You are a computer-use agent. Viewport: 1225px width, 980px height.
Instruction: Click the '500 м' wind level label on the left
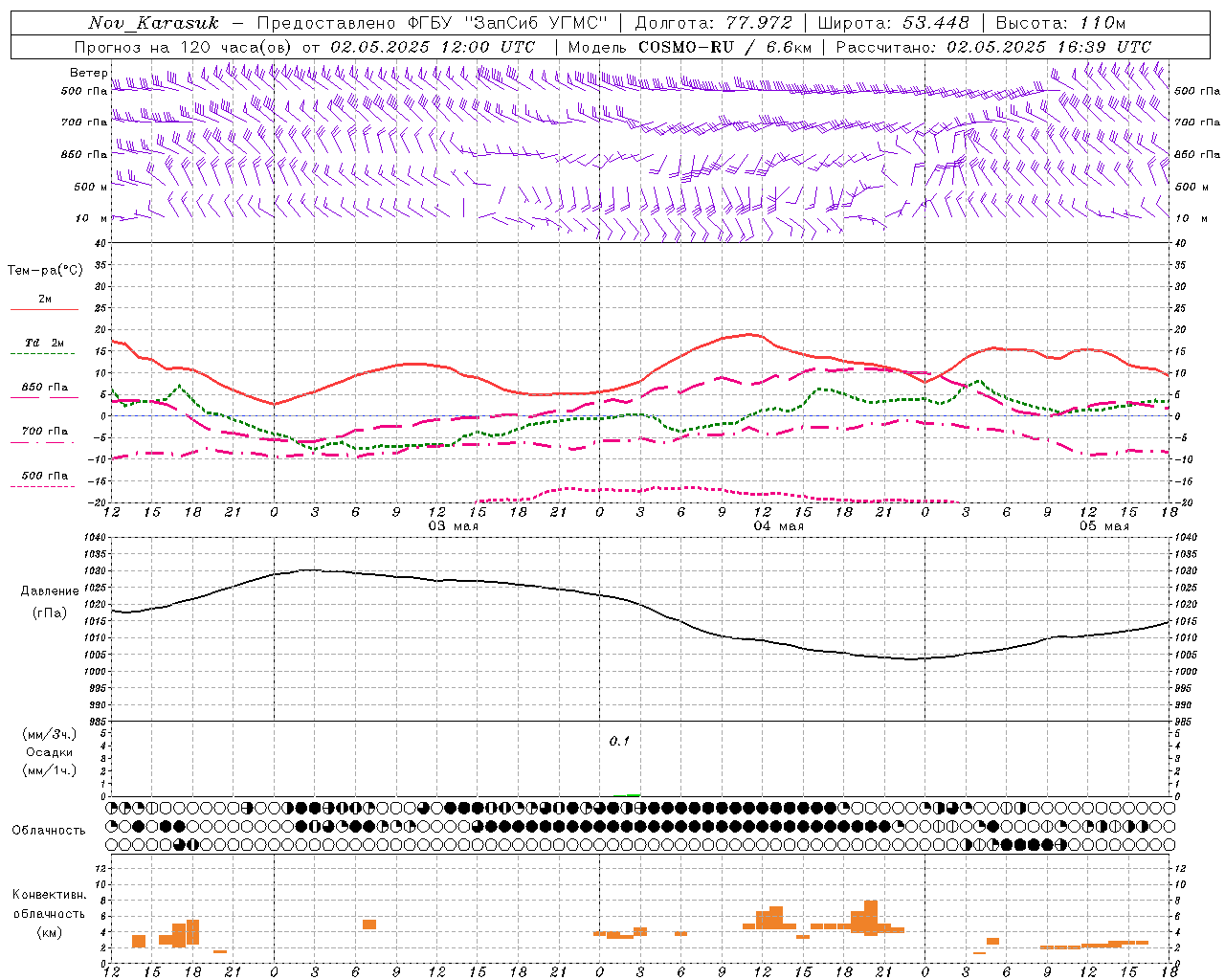pyautogui.click(x=92, y=187)
